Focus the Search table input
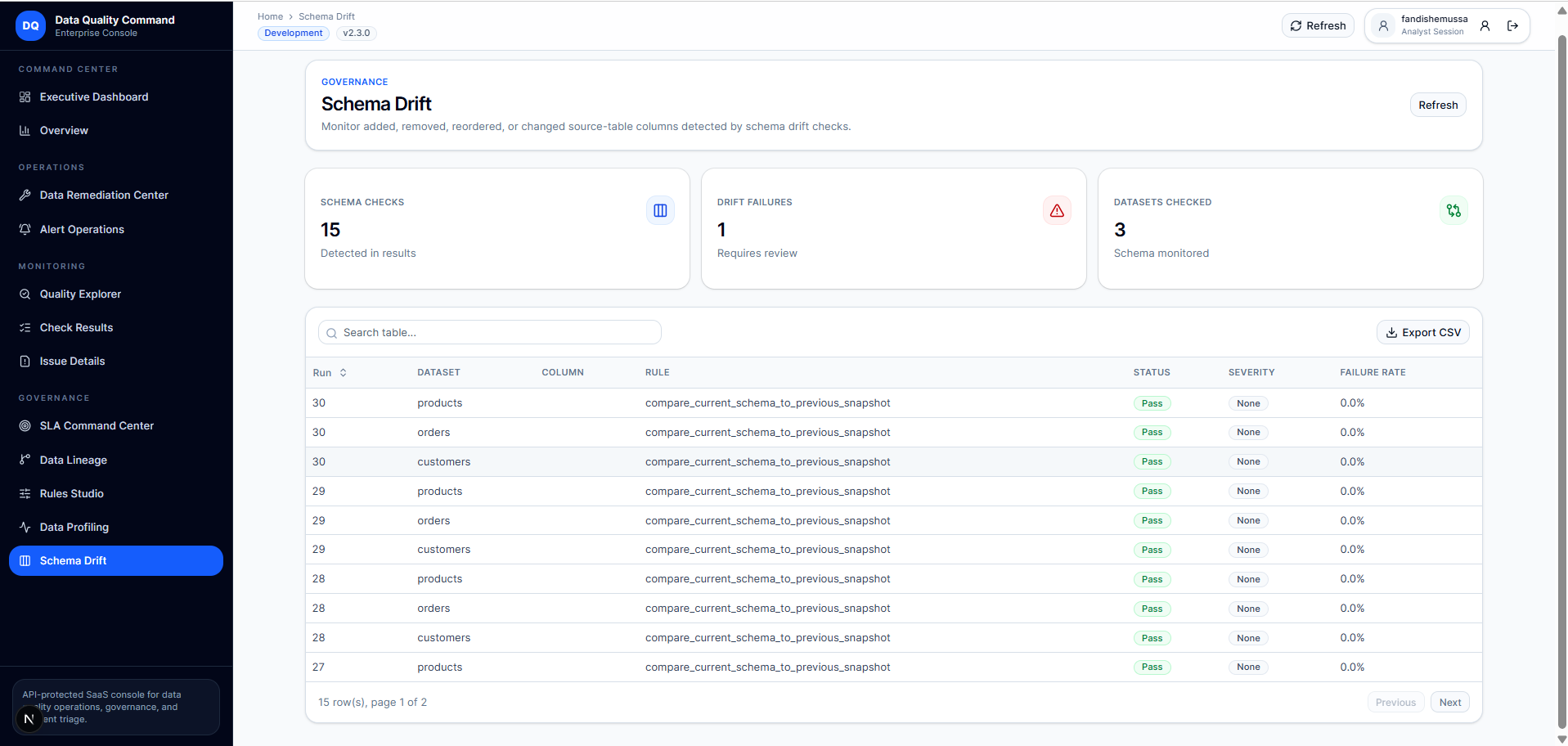This screenshot has width=1568, height=746. (489, 332)
